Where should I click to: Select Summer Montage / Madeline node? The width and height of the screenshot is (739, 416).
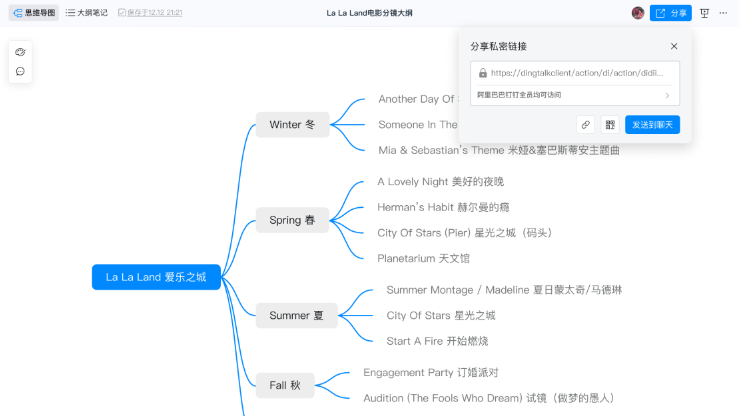[x=504, y=290]
